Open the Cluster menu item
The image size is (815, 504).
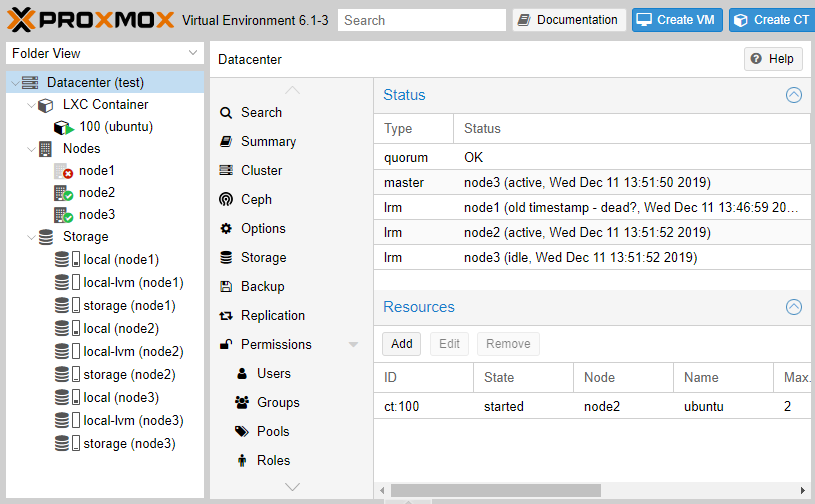point(261,171)
